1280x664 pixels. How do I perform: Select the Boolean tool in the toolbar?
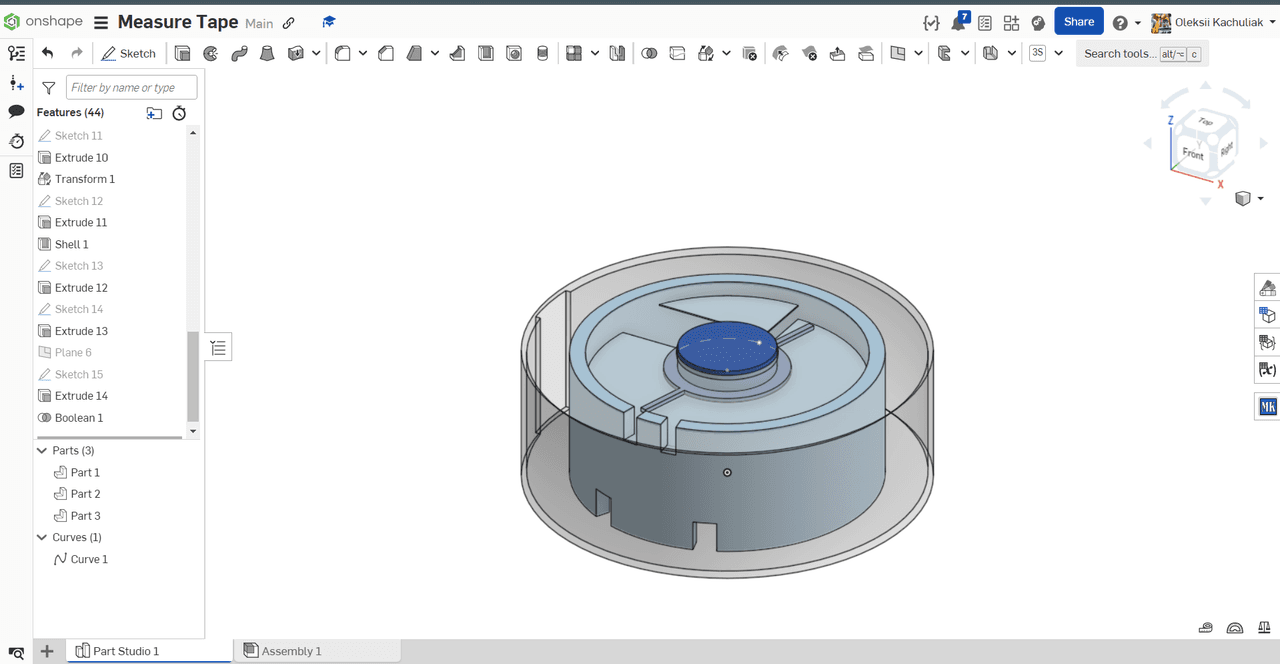649,54
